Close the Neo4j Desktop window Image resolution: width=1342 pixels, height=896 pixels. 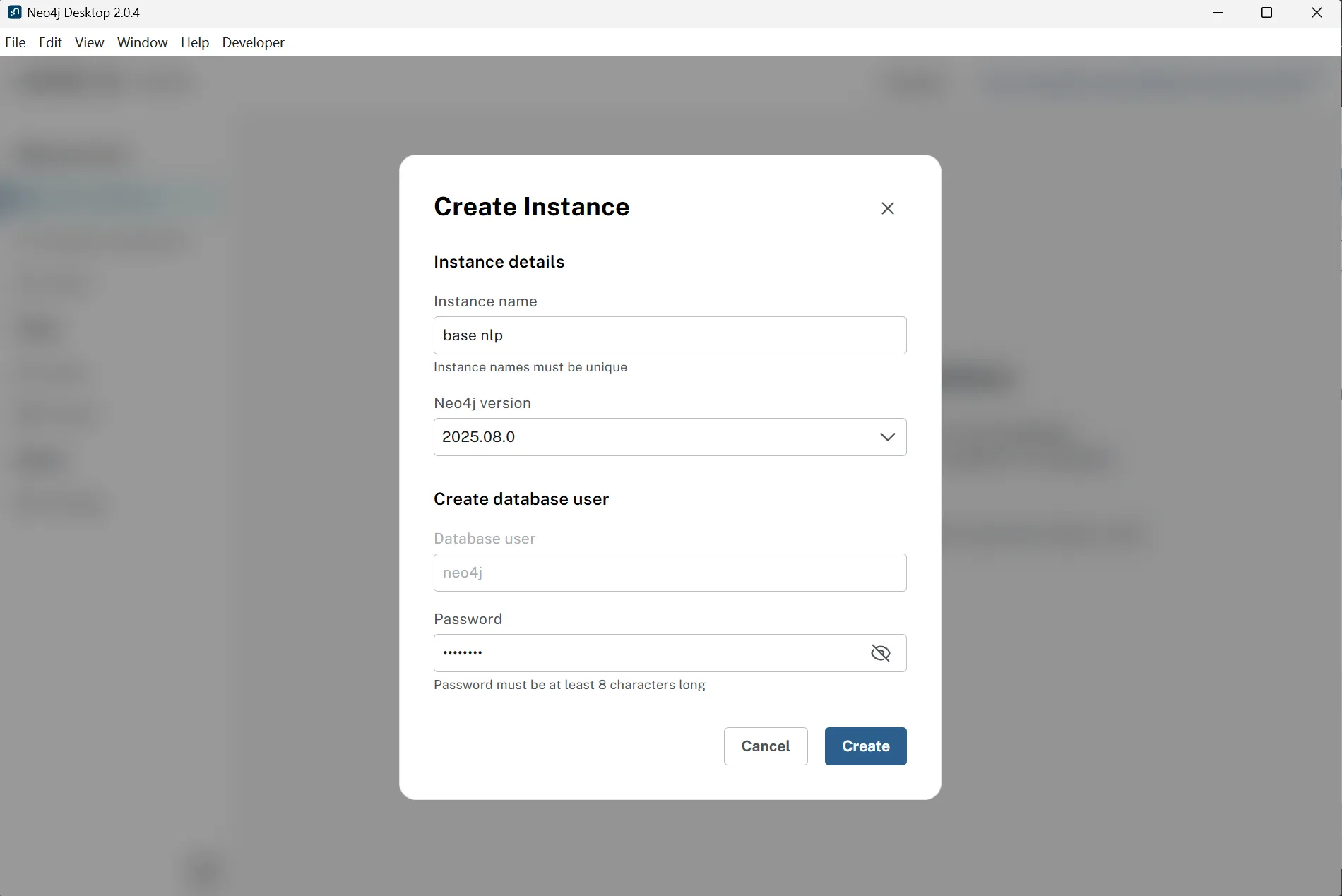[x=1317, y=13]
